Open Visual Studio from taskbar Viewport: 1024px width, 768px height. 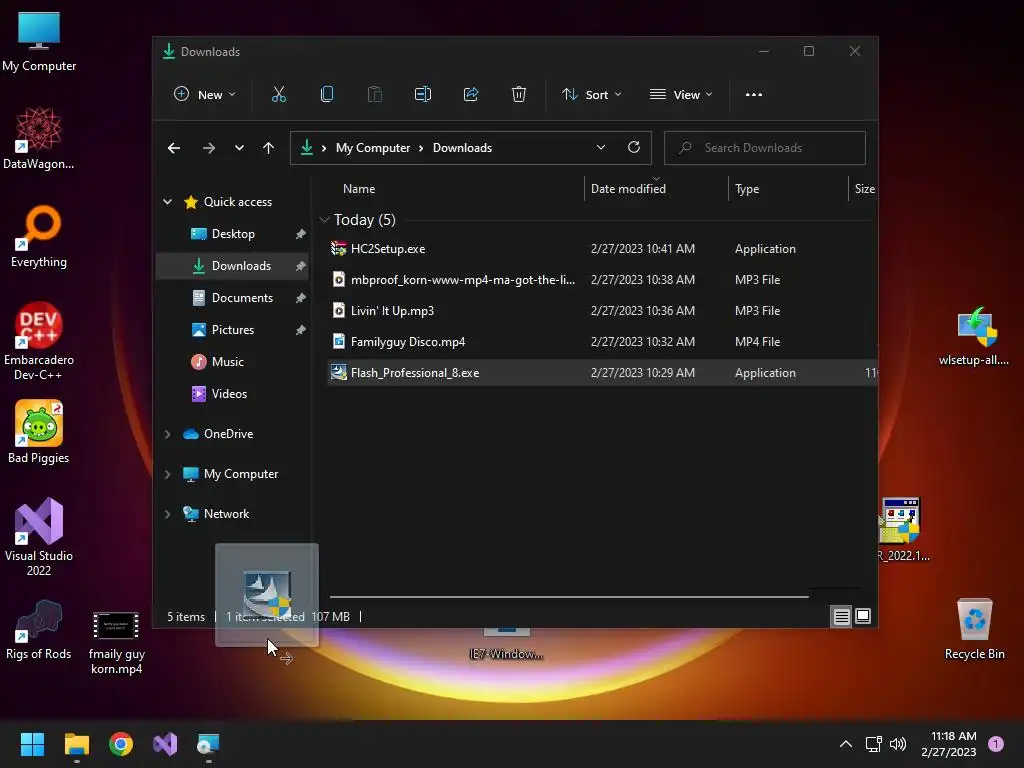click(165, 744)
